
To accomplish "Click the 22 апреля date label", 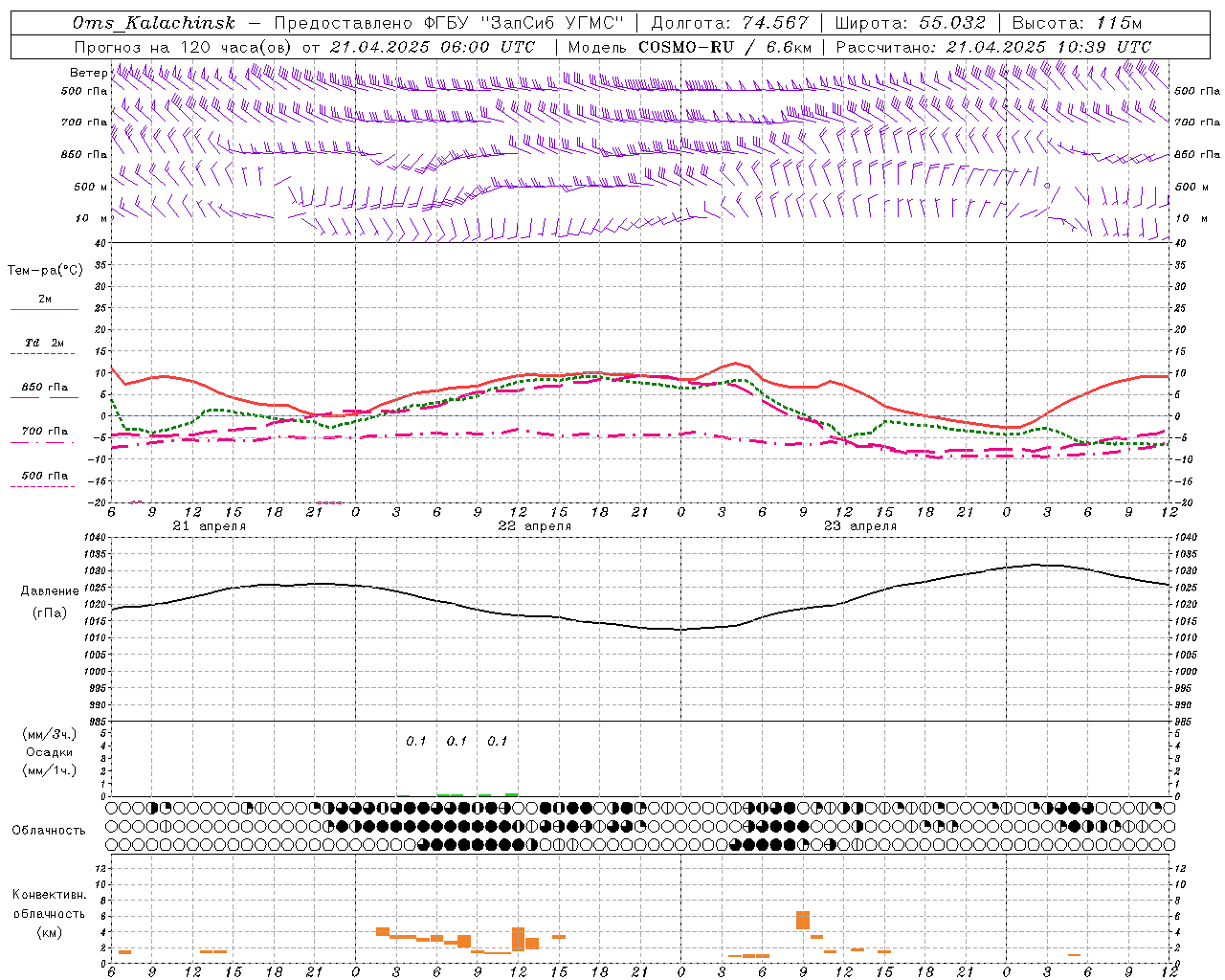I will point(534,526).
